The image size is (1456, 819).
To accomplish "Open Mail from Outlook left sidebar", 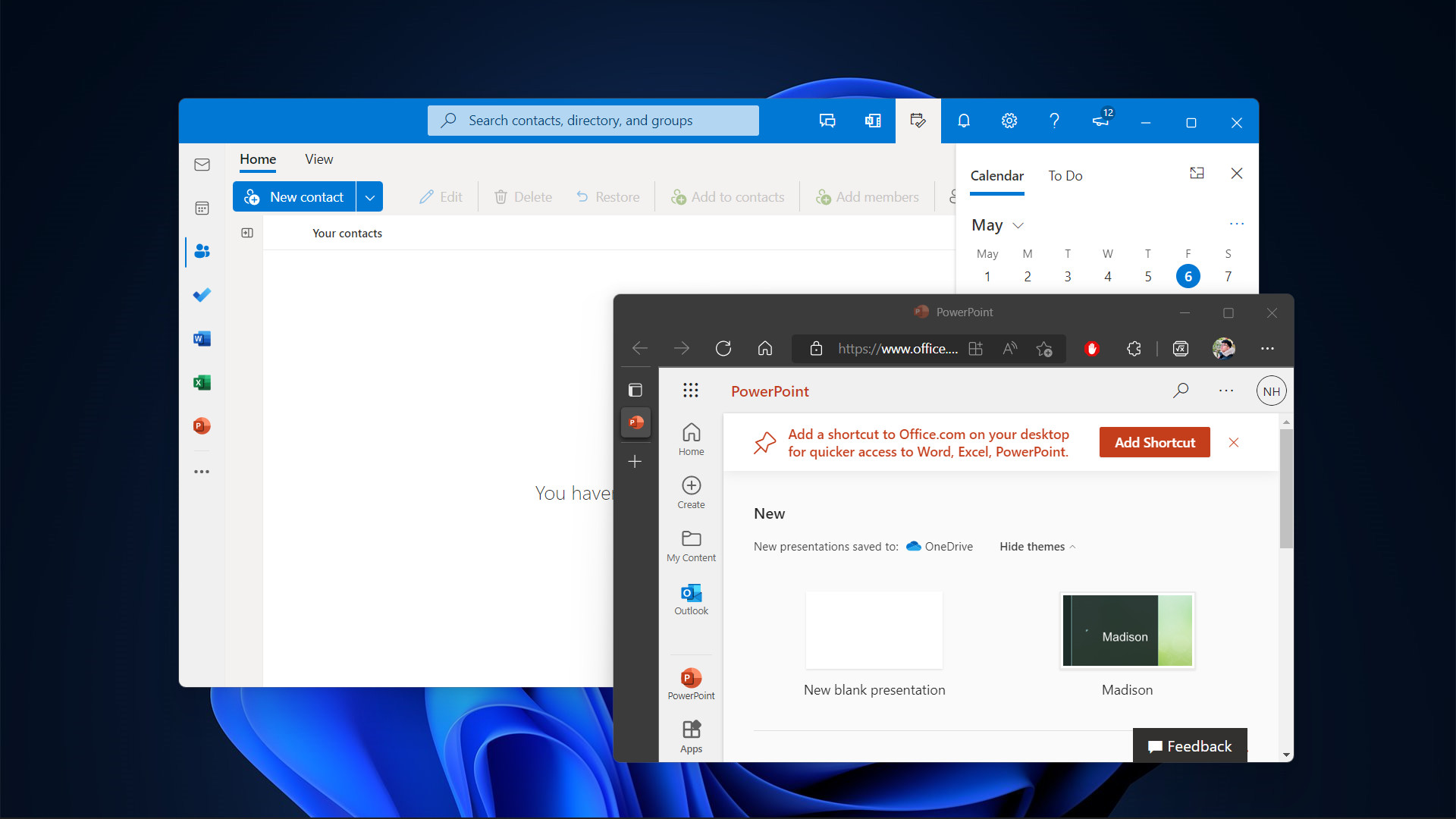I will tap(202, 165).
